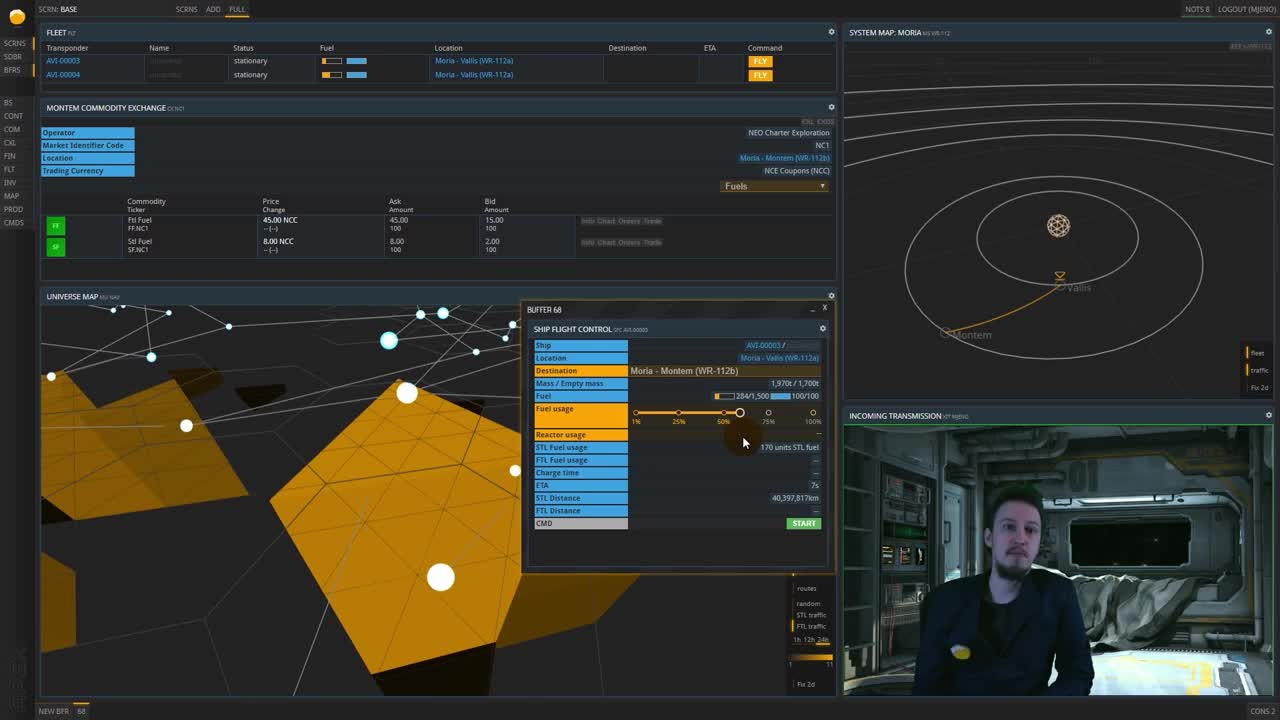Switch to FULL screen mode tab

point(237,9)
